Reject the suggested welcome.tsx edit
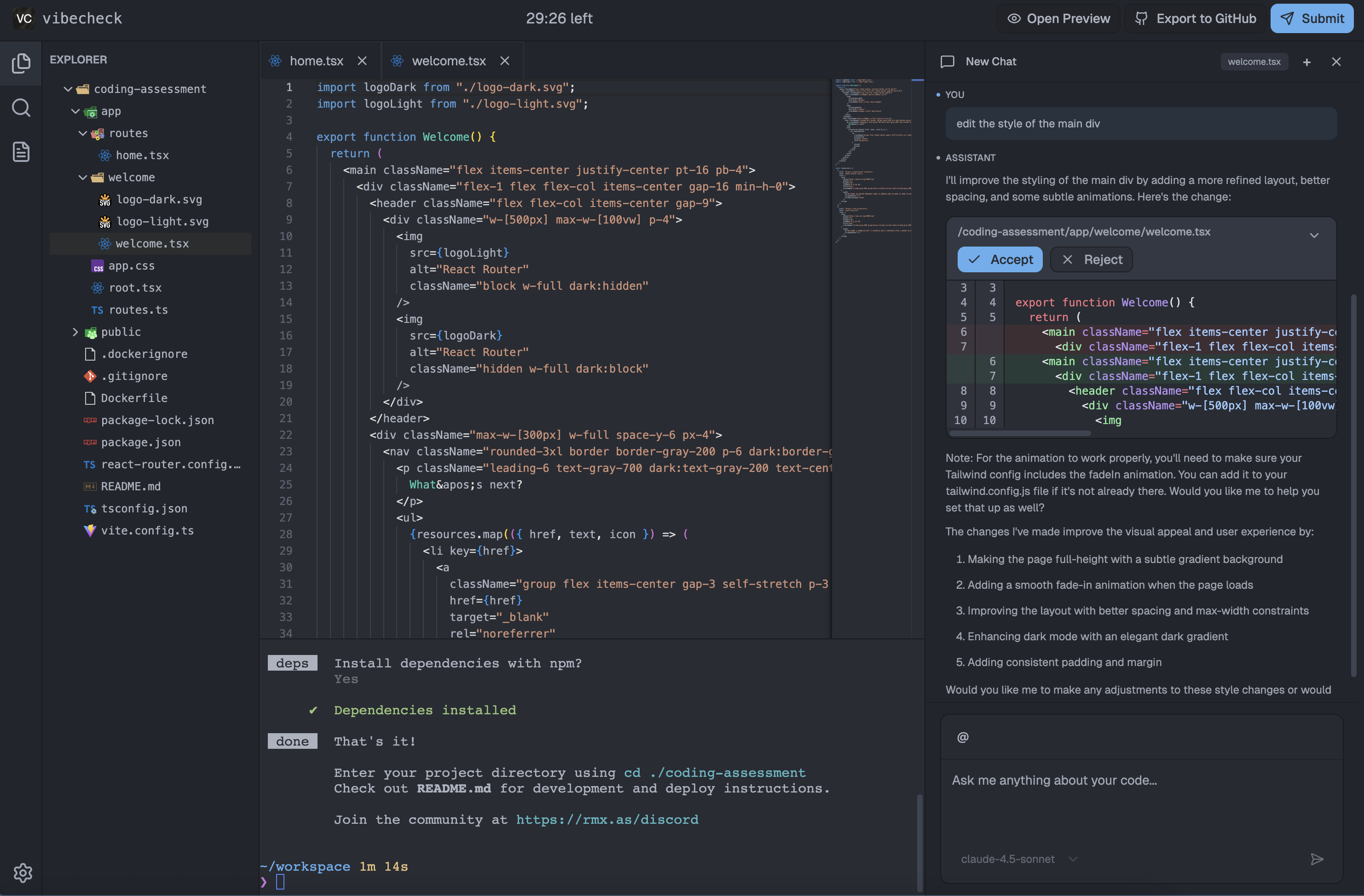 tap(1091, 259)
